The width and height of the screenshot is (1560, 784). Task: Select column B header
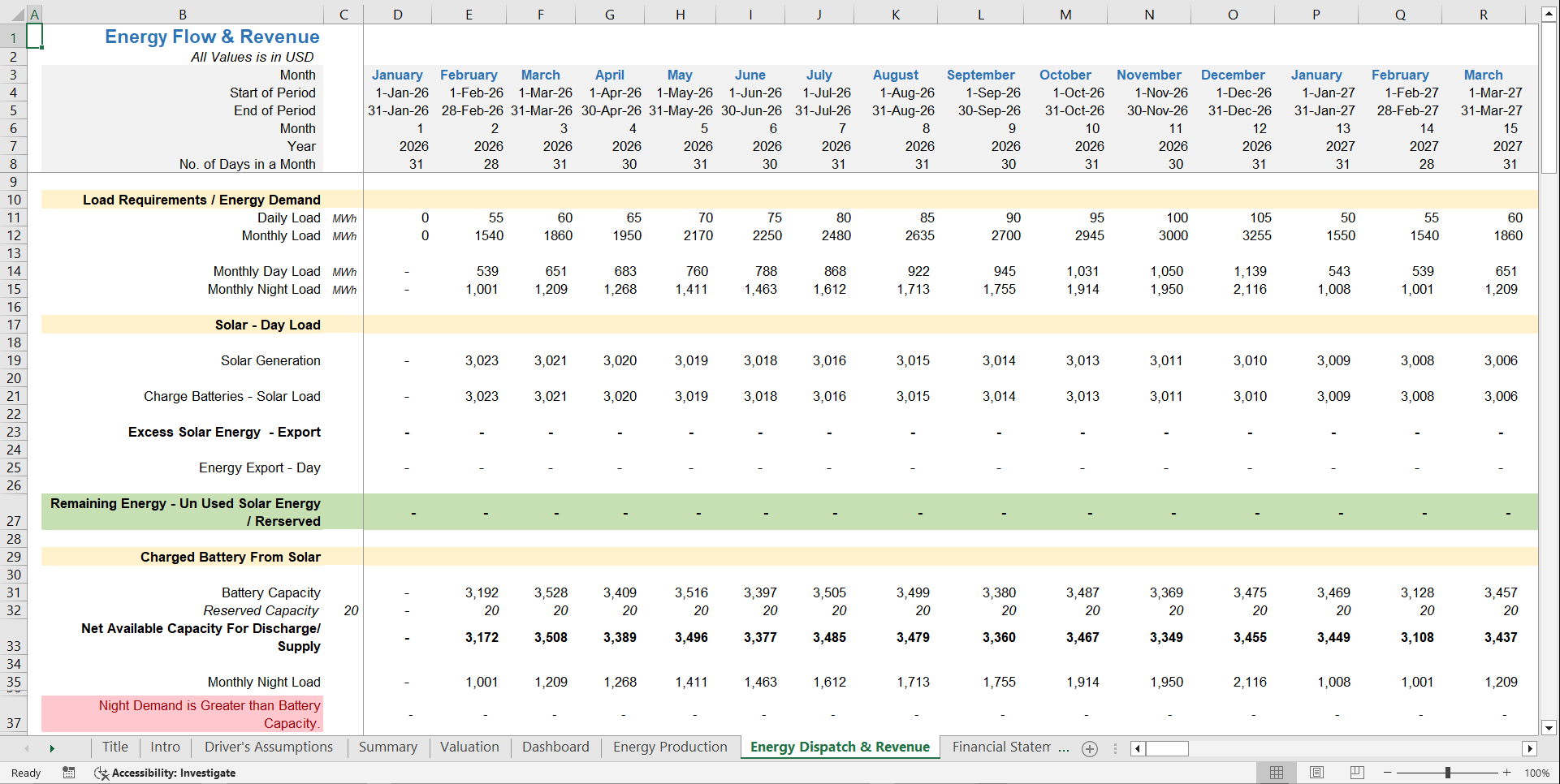[183, 13]
